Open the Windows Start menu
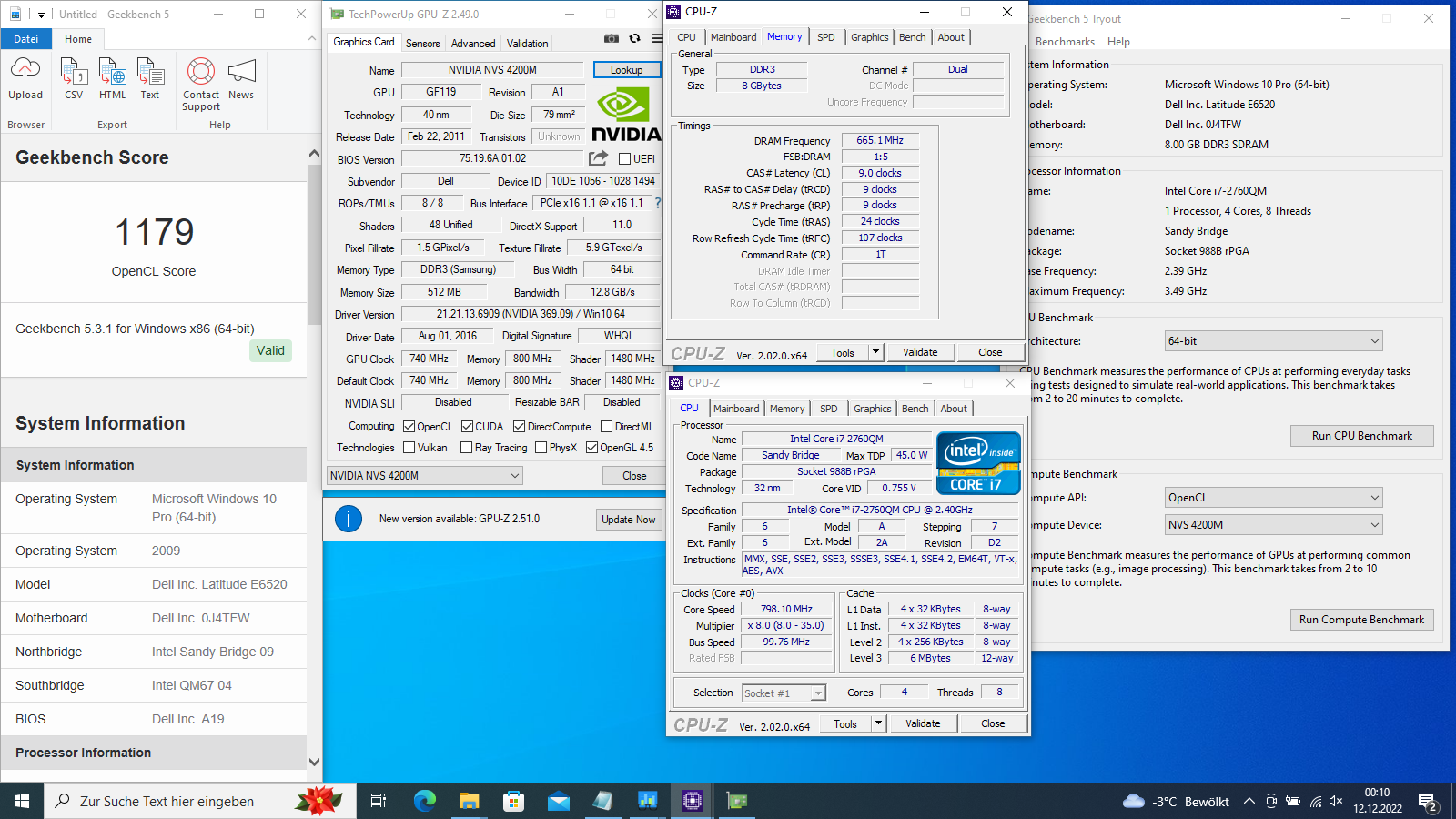The image size is (1456, 819). pos(22,801)
